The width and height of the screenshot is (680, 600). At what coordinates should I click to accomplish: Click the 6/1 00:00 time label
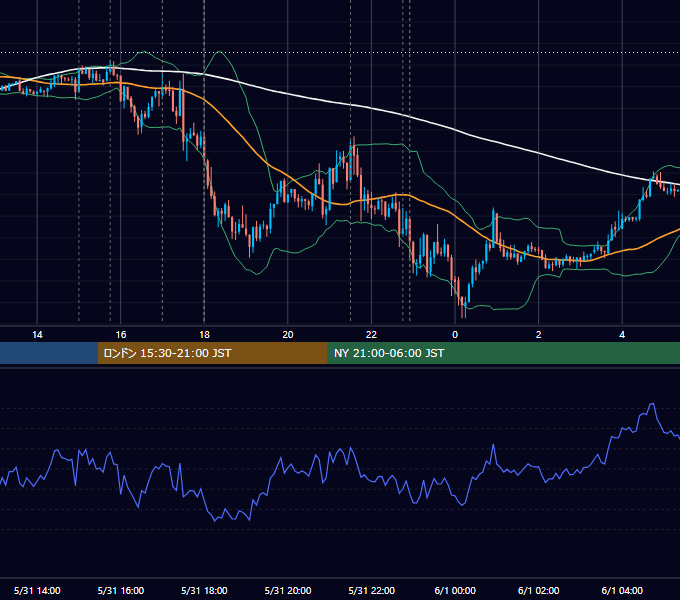point(455,590)
